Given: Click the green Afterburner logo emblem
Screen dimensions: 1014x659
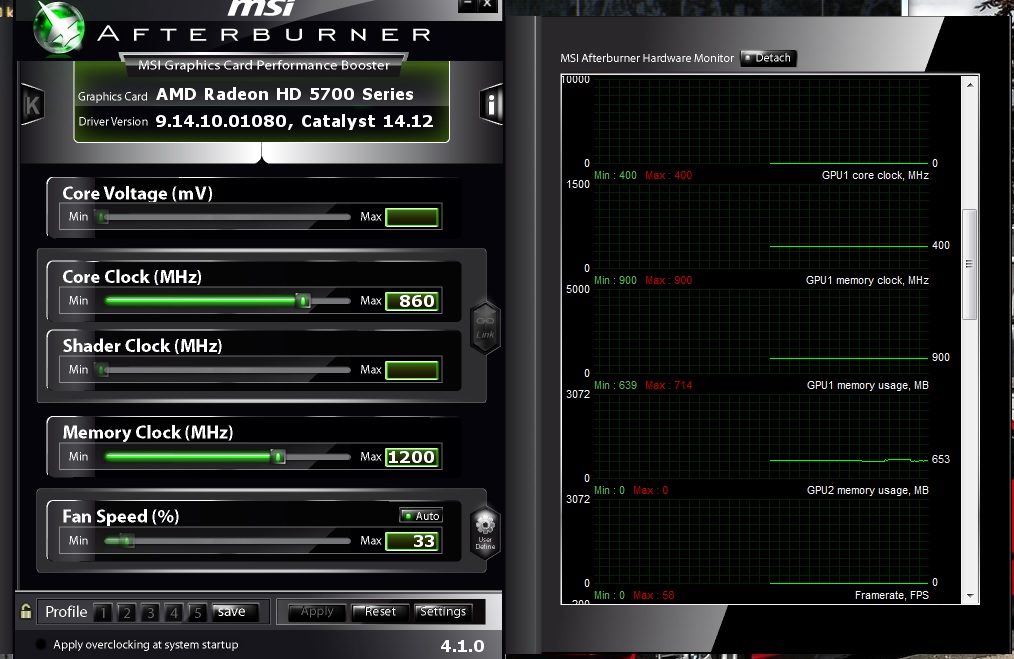Looking at the screenshot, I should click(x=59, y=28).
